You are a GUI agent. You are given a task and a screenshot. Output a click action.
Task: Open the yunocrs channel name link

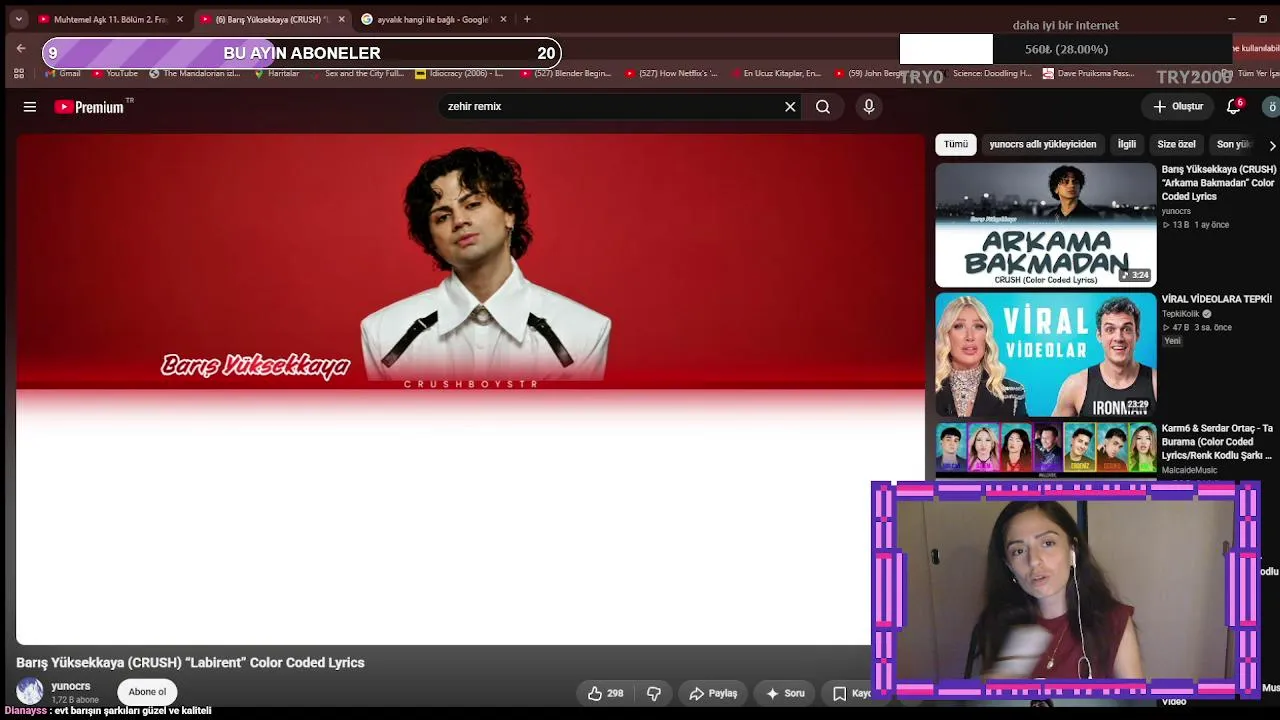coord(71,686)
